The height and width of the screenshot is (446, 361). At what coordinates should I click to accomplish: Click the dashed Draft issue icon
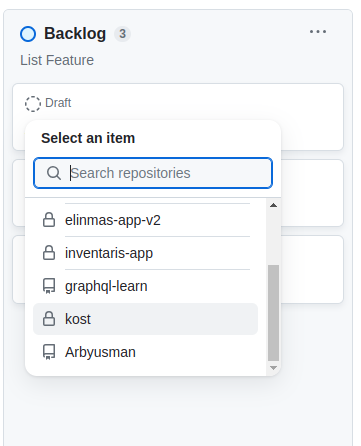(33, 104)
